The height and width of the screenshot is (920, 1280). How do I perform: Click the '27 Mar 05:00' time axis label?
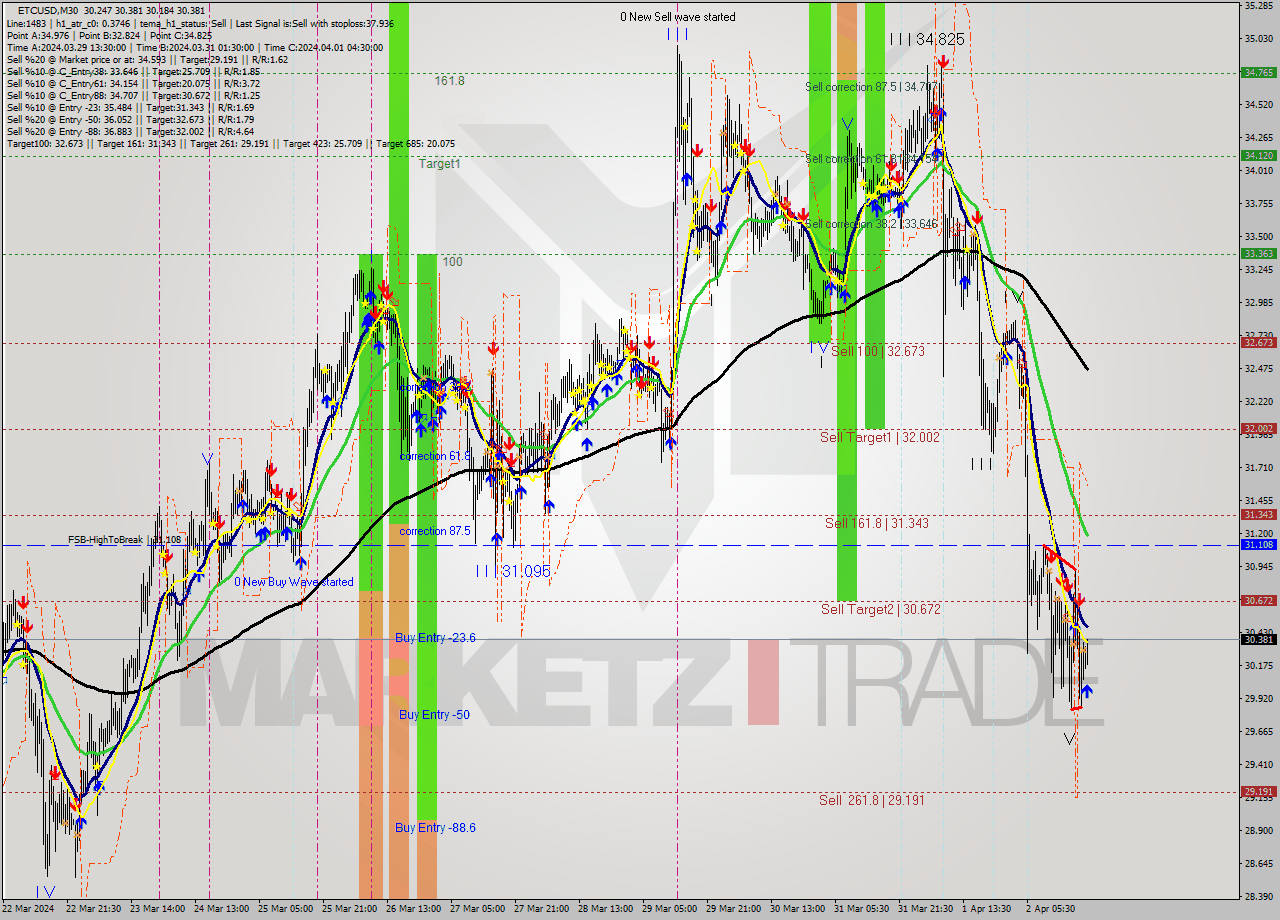click(x=477, y=909)
